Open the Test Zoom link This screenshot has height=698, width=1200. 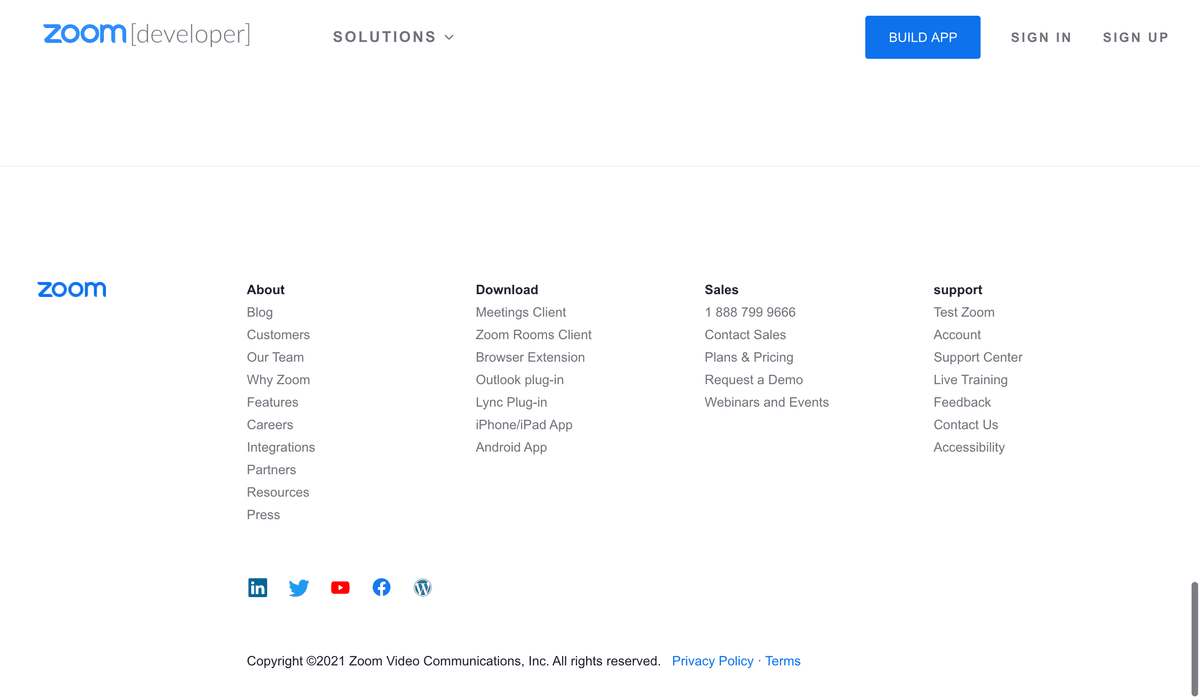point(964,312)
